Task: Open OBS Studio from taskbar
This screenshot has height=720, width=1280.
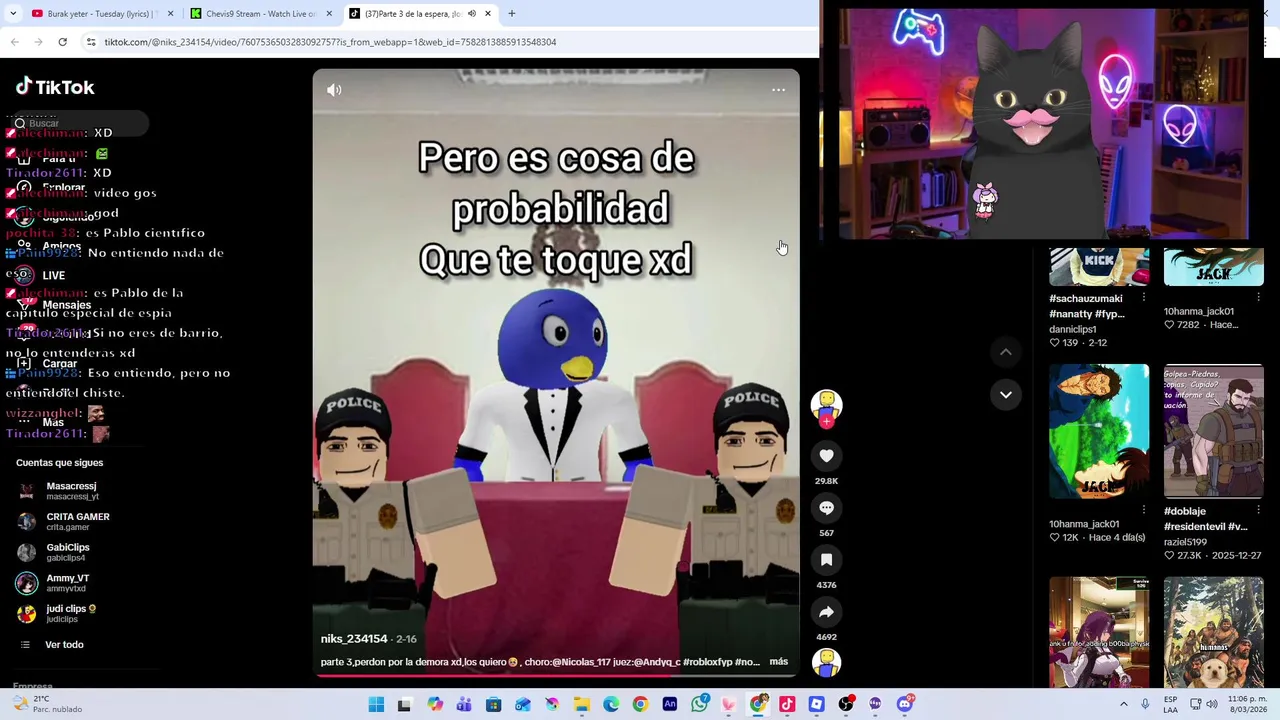Action: 846,705
